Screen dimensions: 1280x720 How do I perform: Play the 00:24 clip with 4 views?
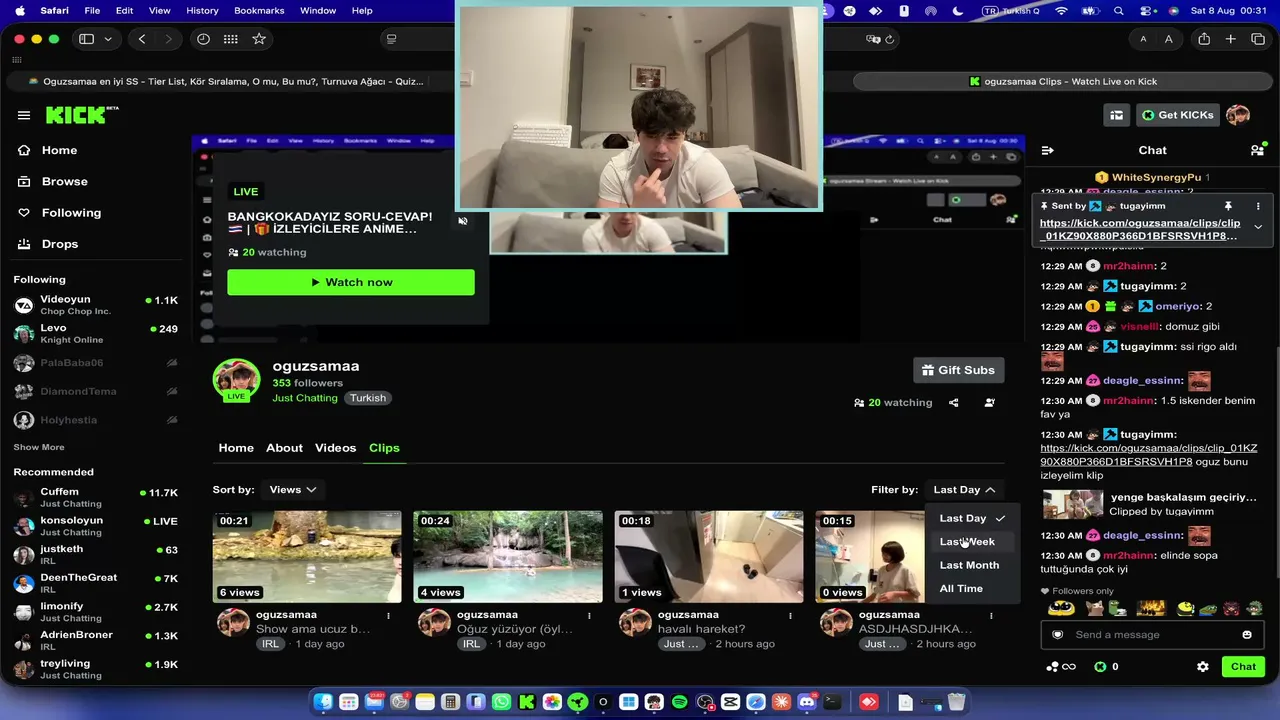click(x=508, y=557)
